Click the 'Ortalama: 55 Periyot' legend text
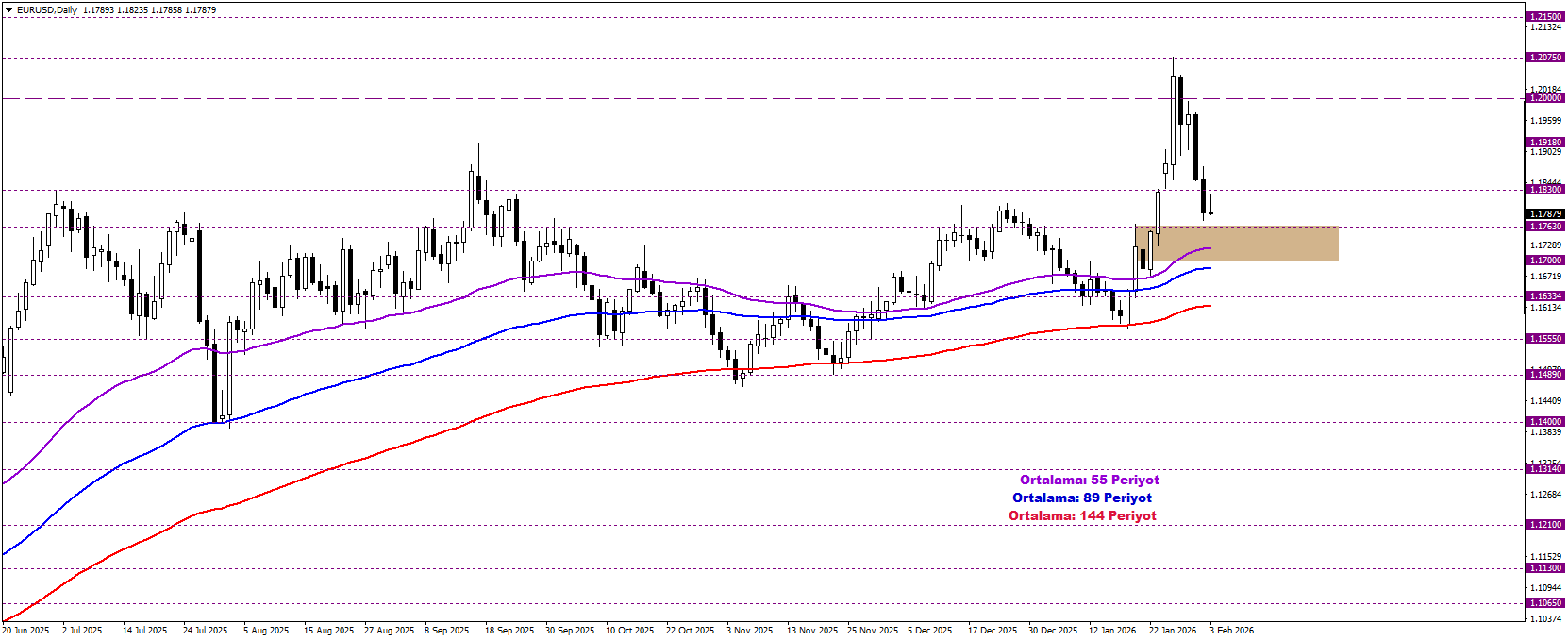This screenshot has width=1568, height=641. pos(1089,481)
